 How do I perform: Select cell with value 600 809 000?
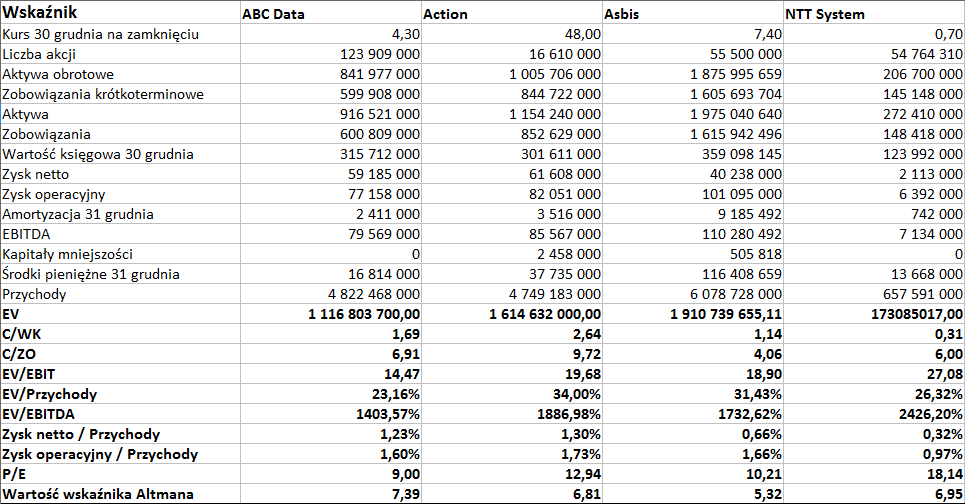(331, 134)
